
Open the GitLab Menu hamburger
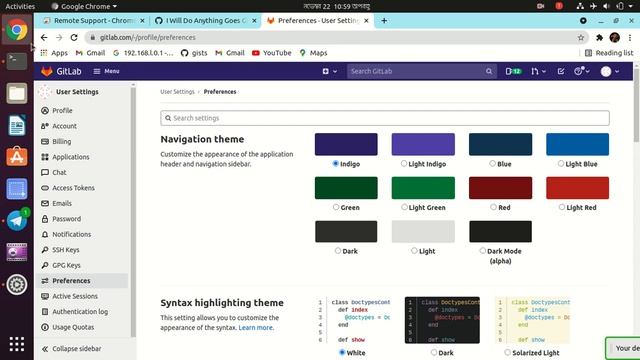coord(106,71)
